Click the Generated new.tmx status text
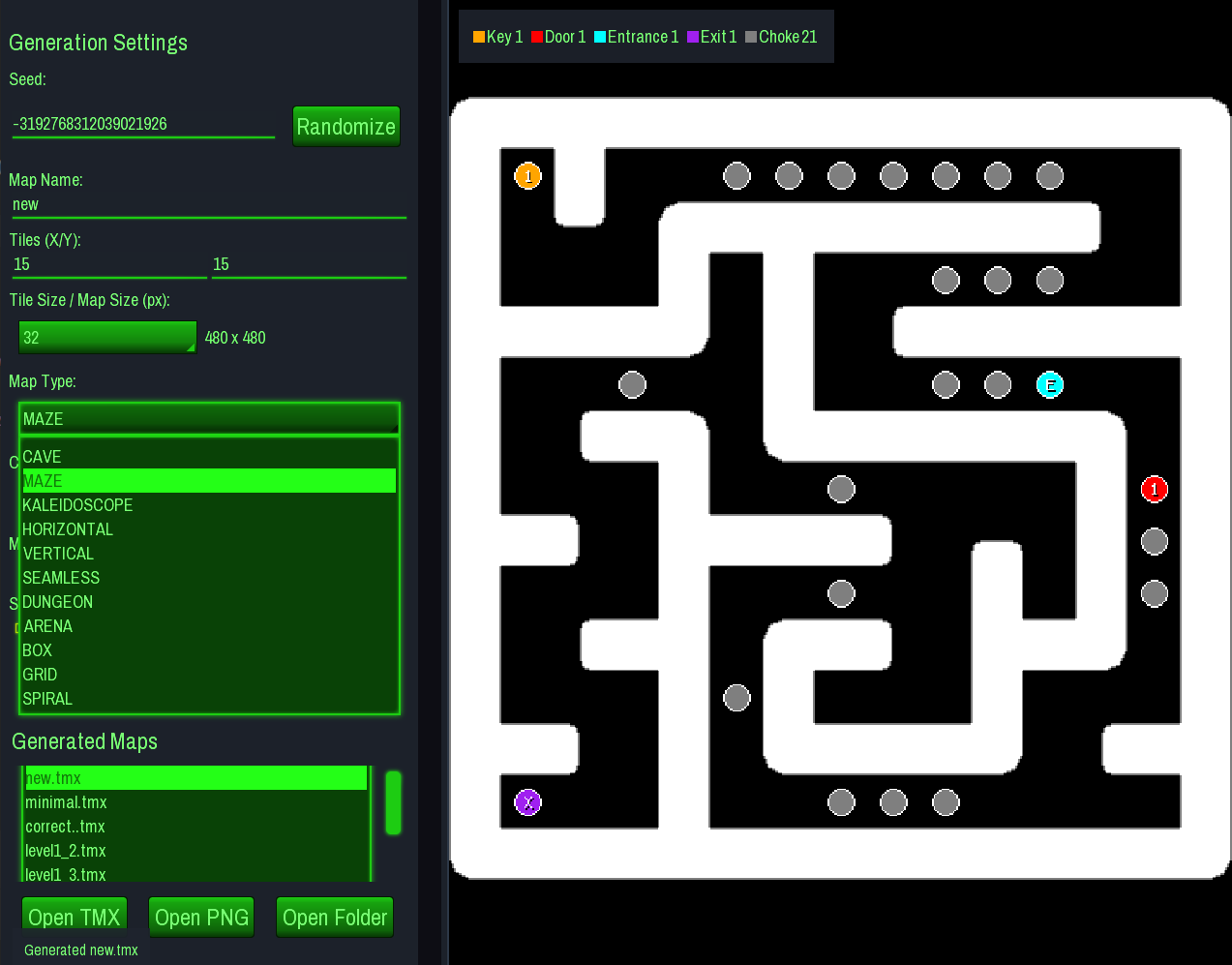Image resolution: width=1232 pixels, height=965 pixels. 81,950
